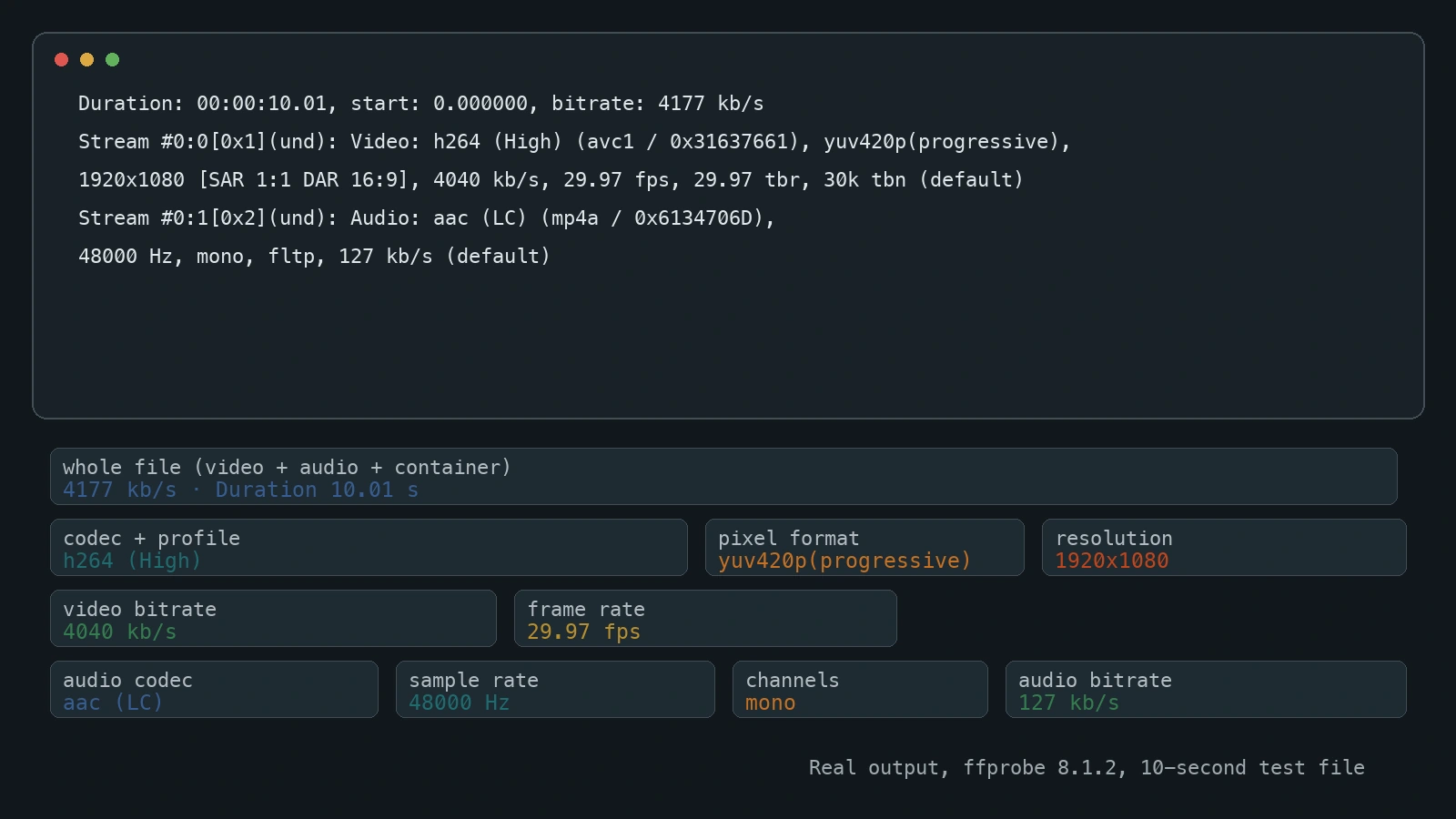Click the red close dot in terminal

[x=62, y=60]
